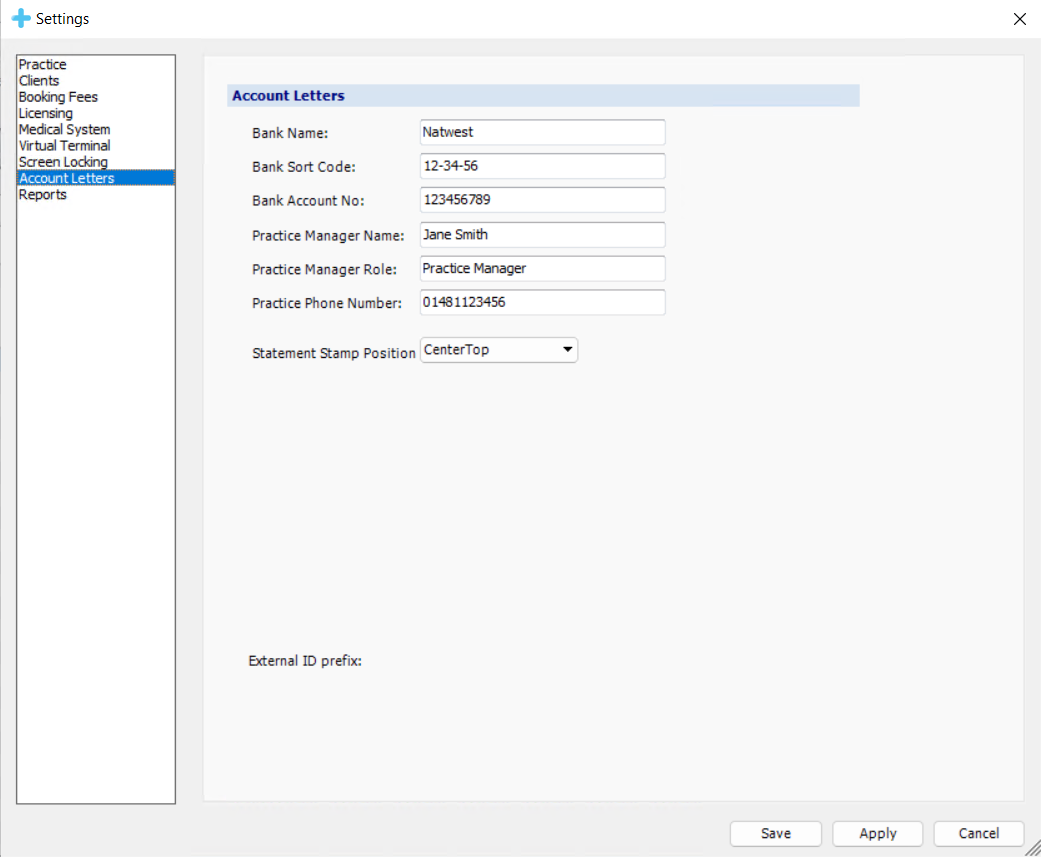Screen dimensions: 1041x857
Task: Click the Bank Name field
Action: 542,132
